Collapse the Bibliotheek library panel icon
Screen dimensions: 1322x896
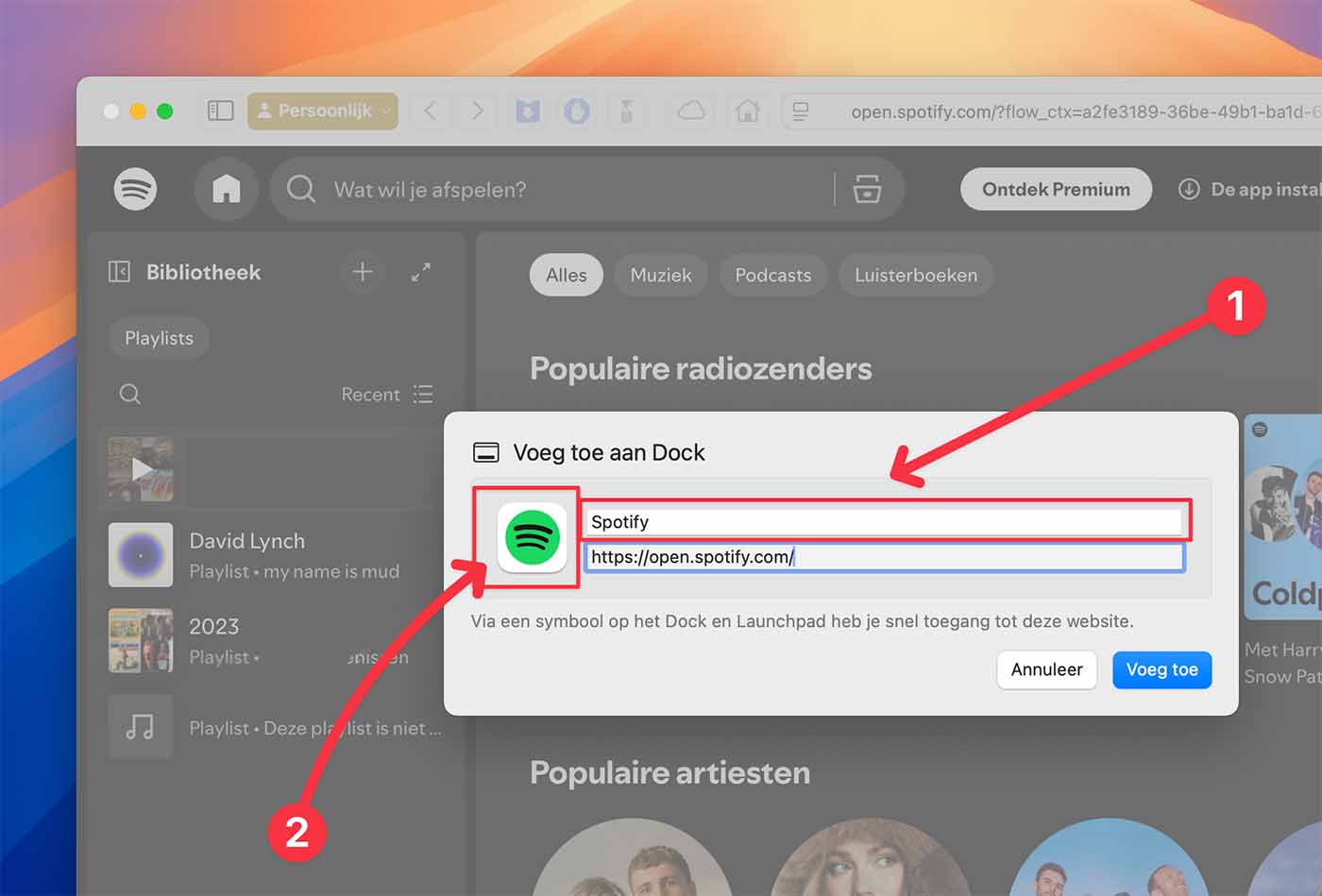[119, 272]
